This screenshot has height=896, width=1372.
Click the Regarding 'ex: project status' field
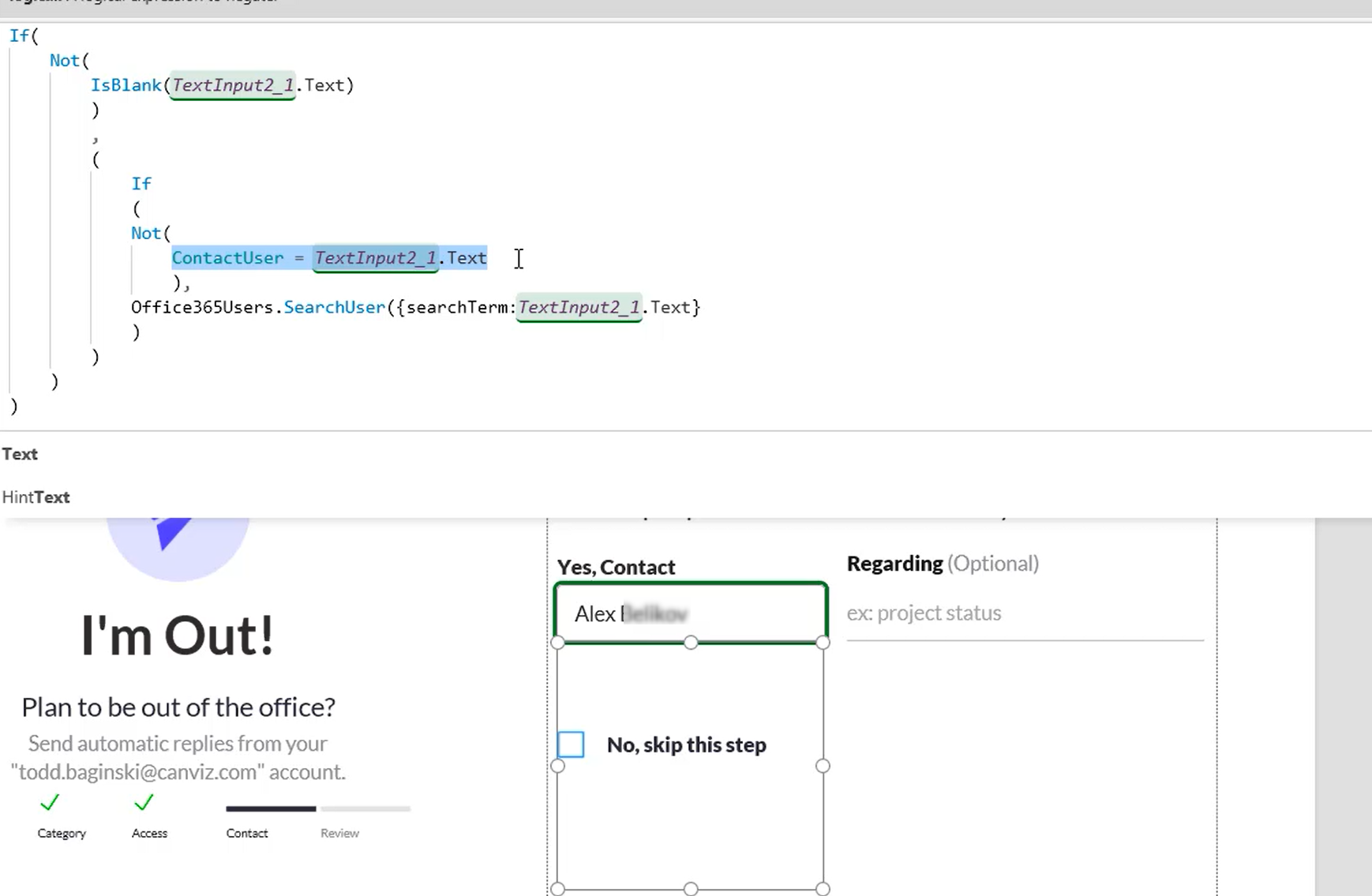[x=1024, y=613]
